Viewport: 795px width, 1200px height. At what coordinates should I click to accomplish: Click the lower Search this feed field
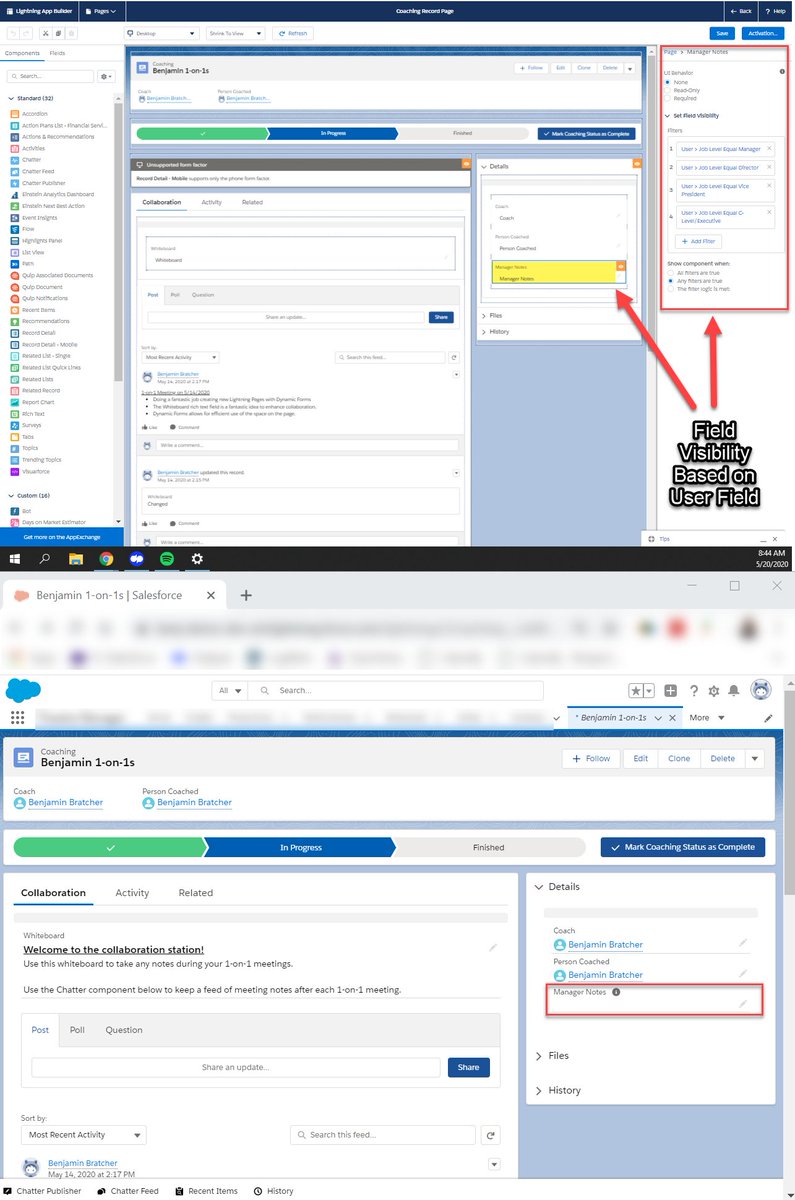pyautogui.click(x=382, y=1135)
